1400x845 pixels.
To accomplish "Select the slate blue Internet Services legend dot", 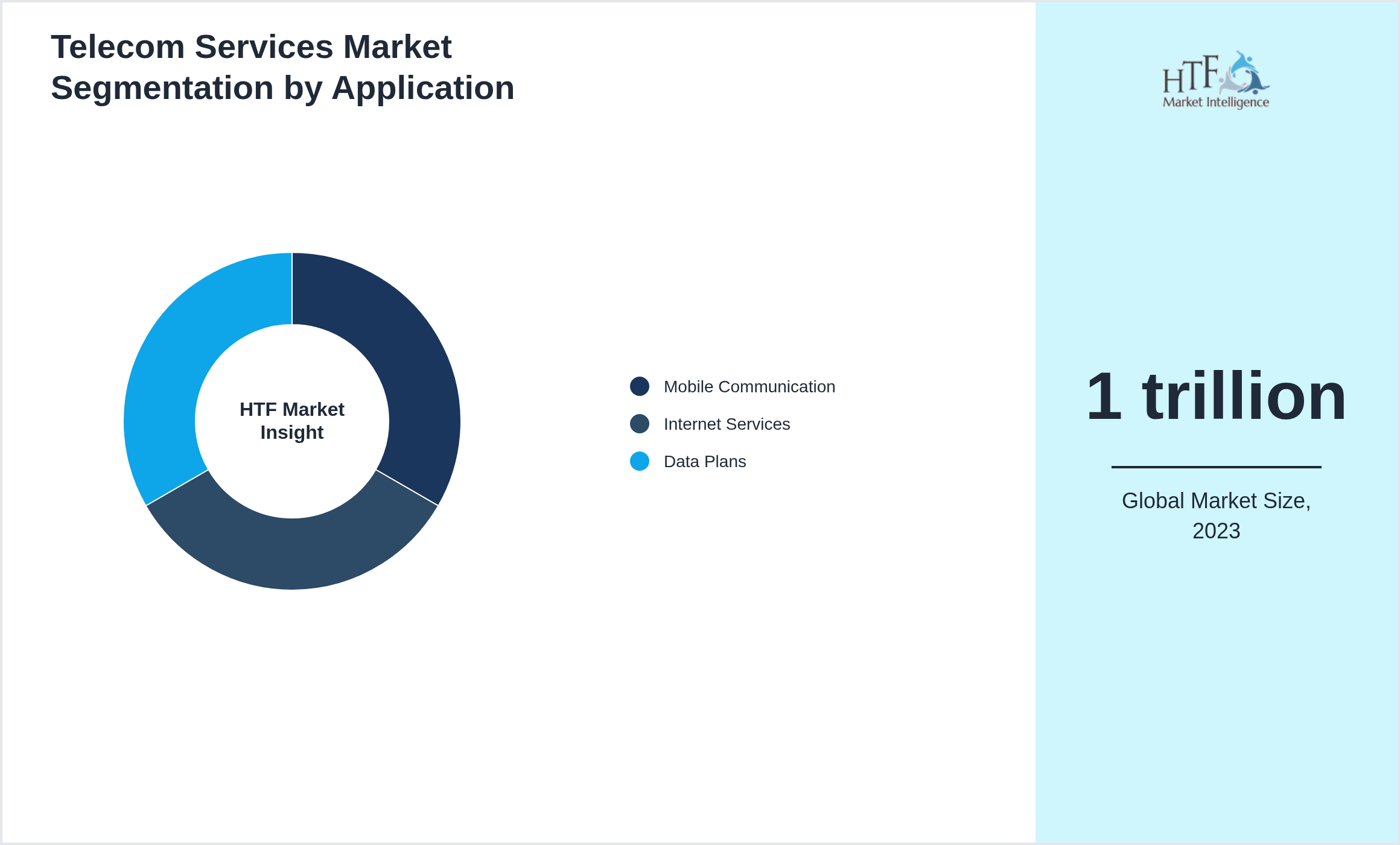I will coord(640,424).
